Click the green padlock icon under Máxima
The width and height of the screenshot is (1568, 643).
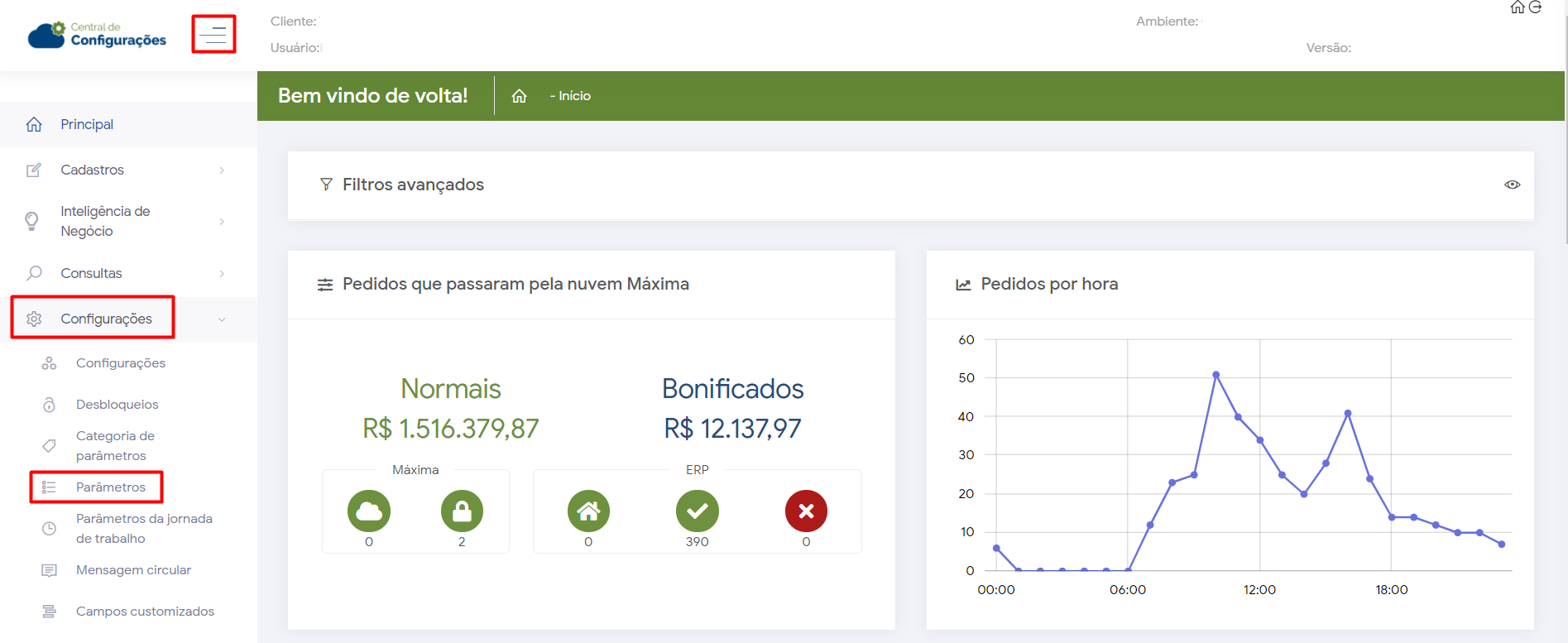[x=462, y=511]
